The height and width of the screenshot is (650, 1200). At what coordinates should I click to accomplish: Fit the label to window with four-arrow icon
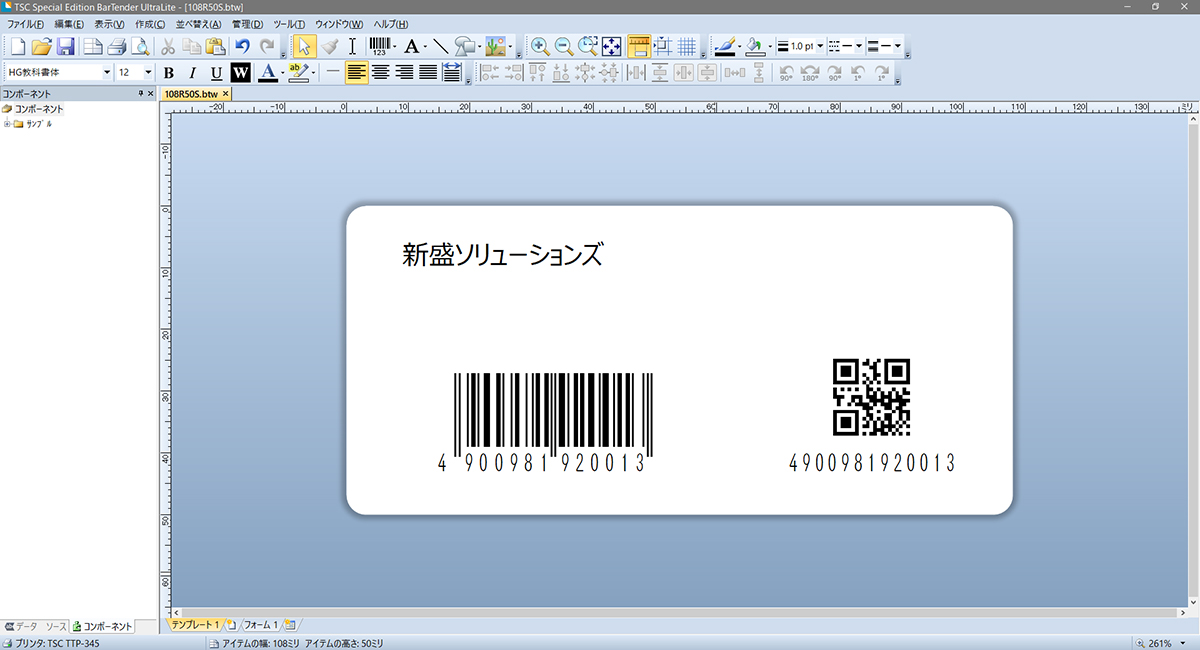pos(612,46)
